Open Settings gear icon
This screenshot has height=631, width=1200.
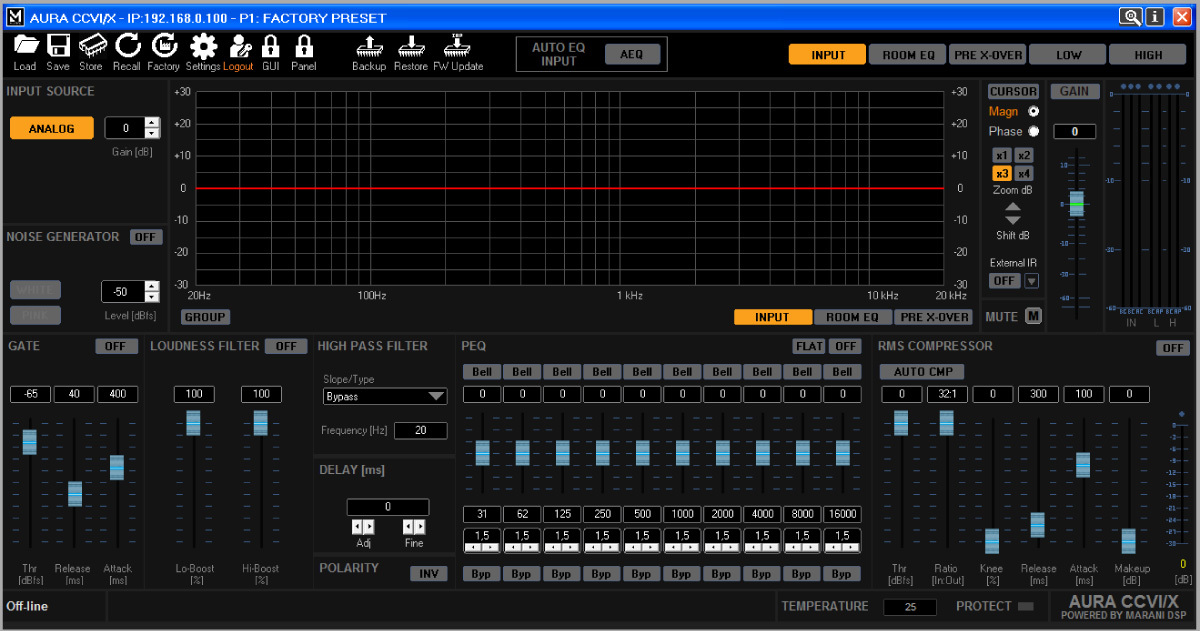[203, 46]
